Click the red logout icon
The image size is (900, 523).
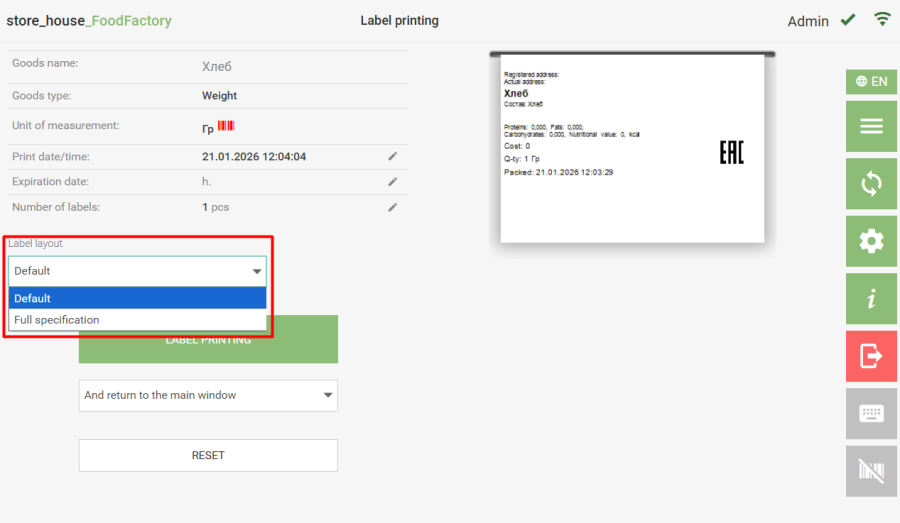[x=871, y=356]
